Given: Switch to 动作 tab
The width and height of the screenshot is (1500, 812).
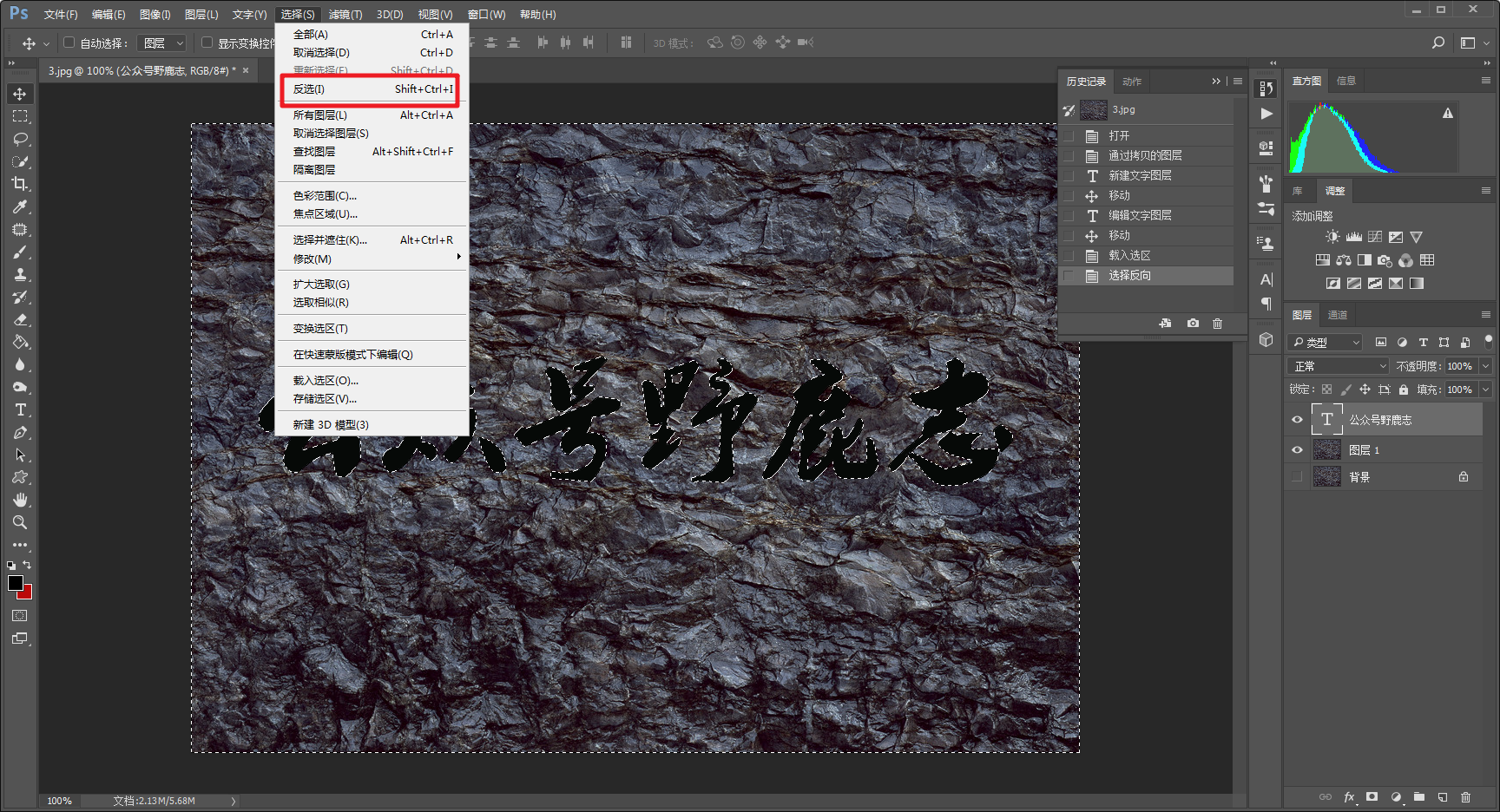Looking at the screenshot, I should click(x=1132, y=82).
